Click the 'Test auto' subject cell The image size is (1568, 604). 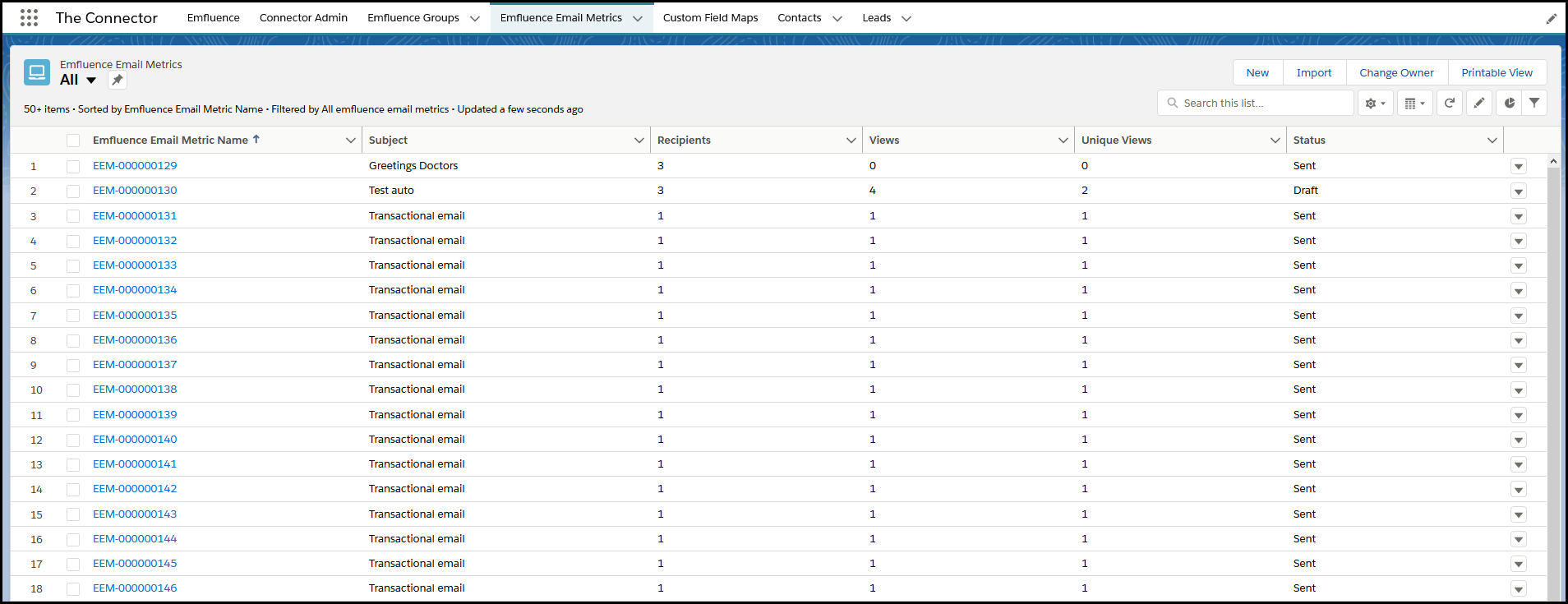[391, 190]
